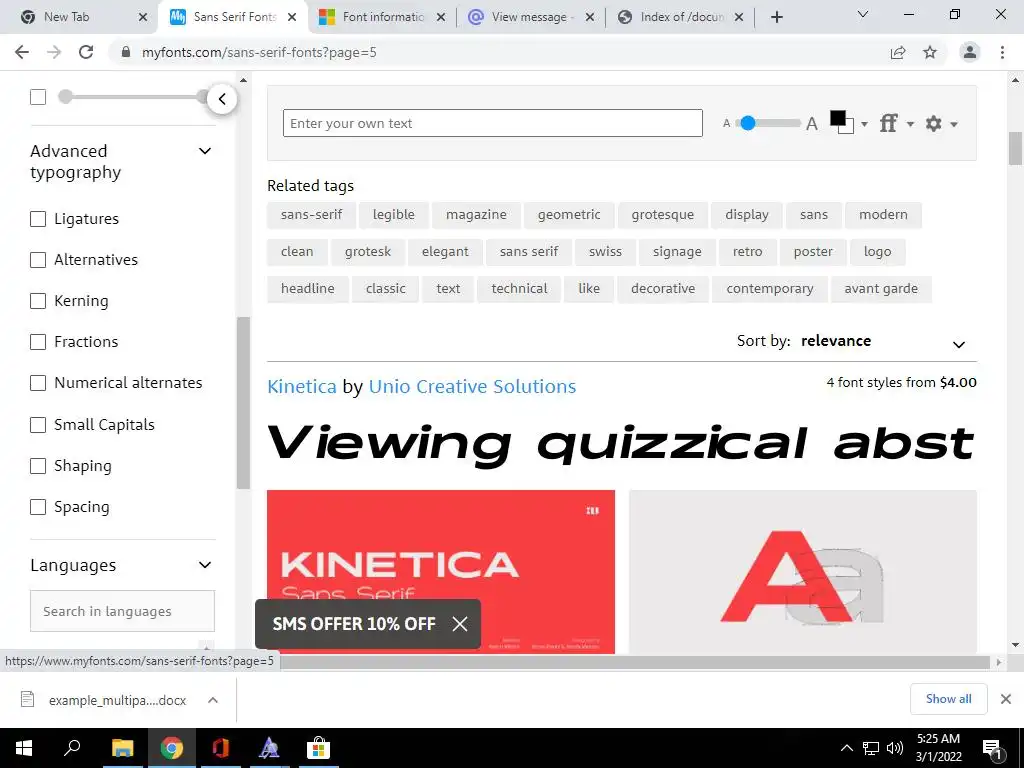Click the browser back arrow
Viewport: 1024px width, 768px height.
22,52
